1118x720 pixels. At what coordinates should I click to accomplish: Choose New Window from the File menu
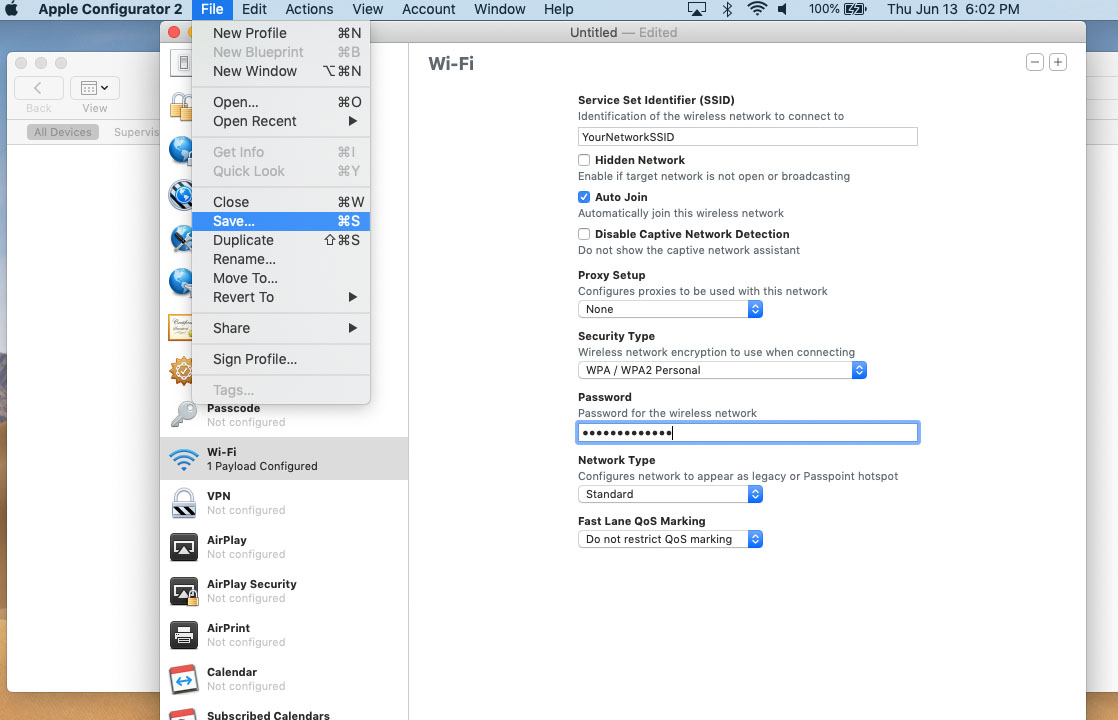(281, 71)
